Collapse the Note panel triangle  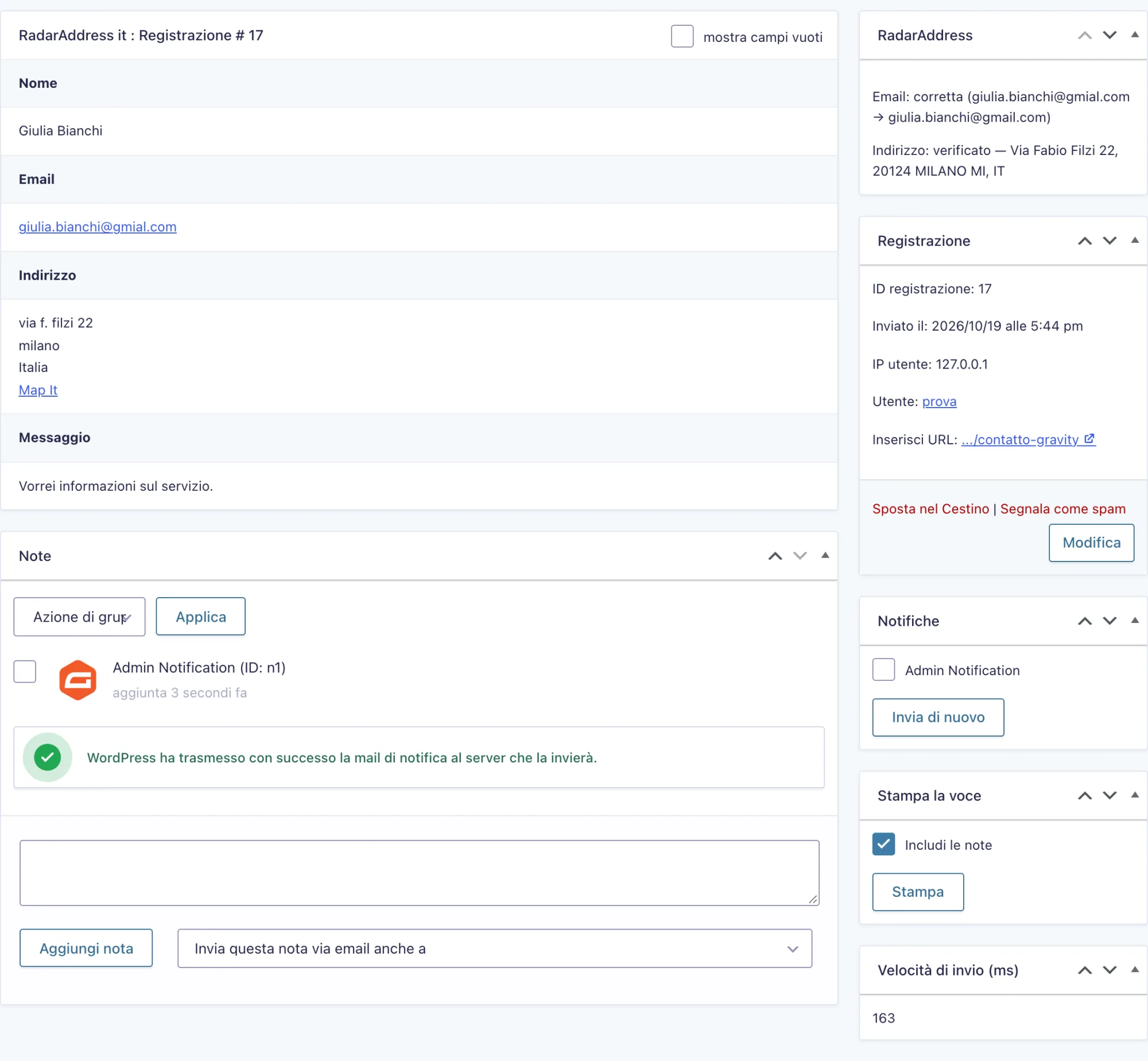[825, 555]
